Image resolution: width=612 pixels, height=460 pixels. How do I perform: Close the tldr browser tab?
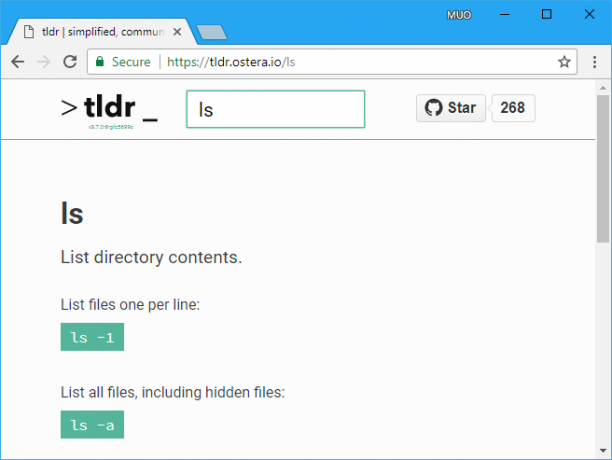click(x=177, y=32)
